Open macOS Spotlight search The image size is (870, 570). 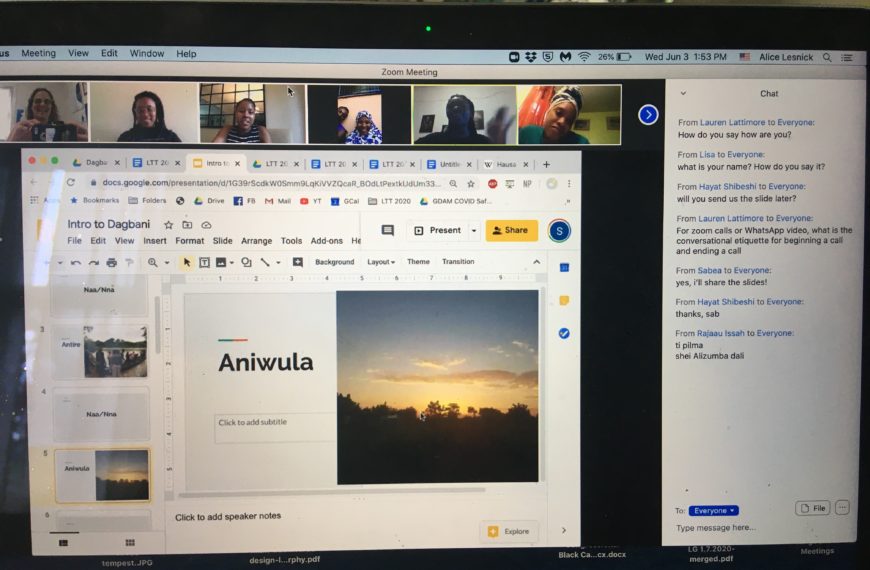click(x=827, y=57)
